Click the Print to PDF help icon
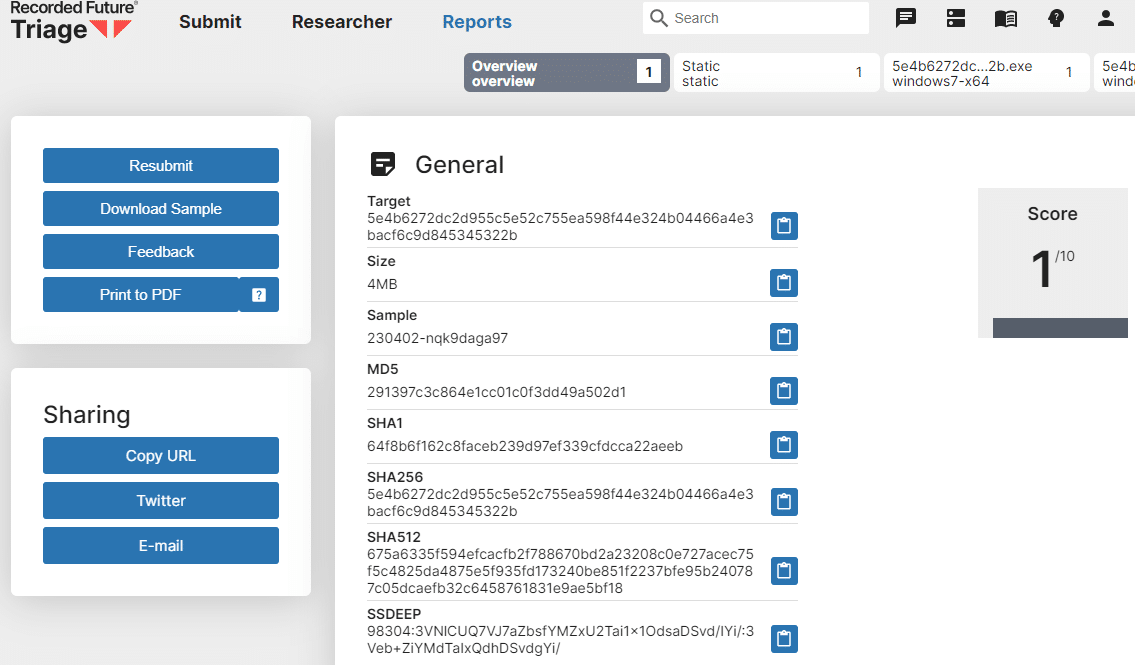This screenshot has width=1135, height=665. pos(259,295)
